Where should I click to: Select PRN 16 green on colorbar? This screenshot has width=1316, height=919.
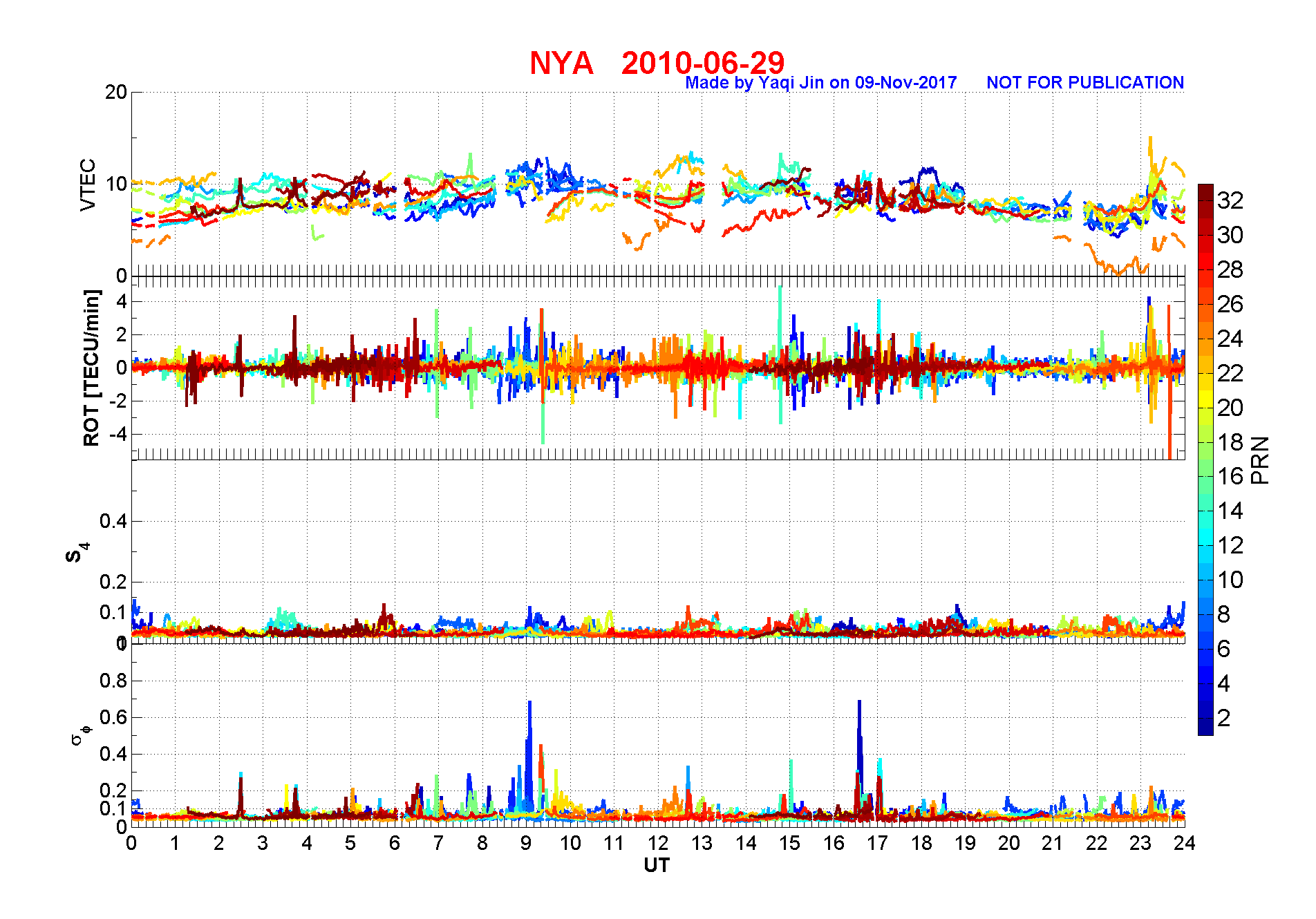[x=1205, y=476]
